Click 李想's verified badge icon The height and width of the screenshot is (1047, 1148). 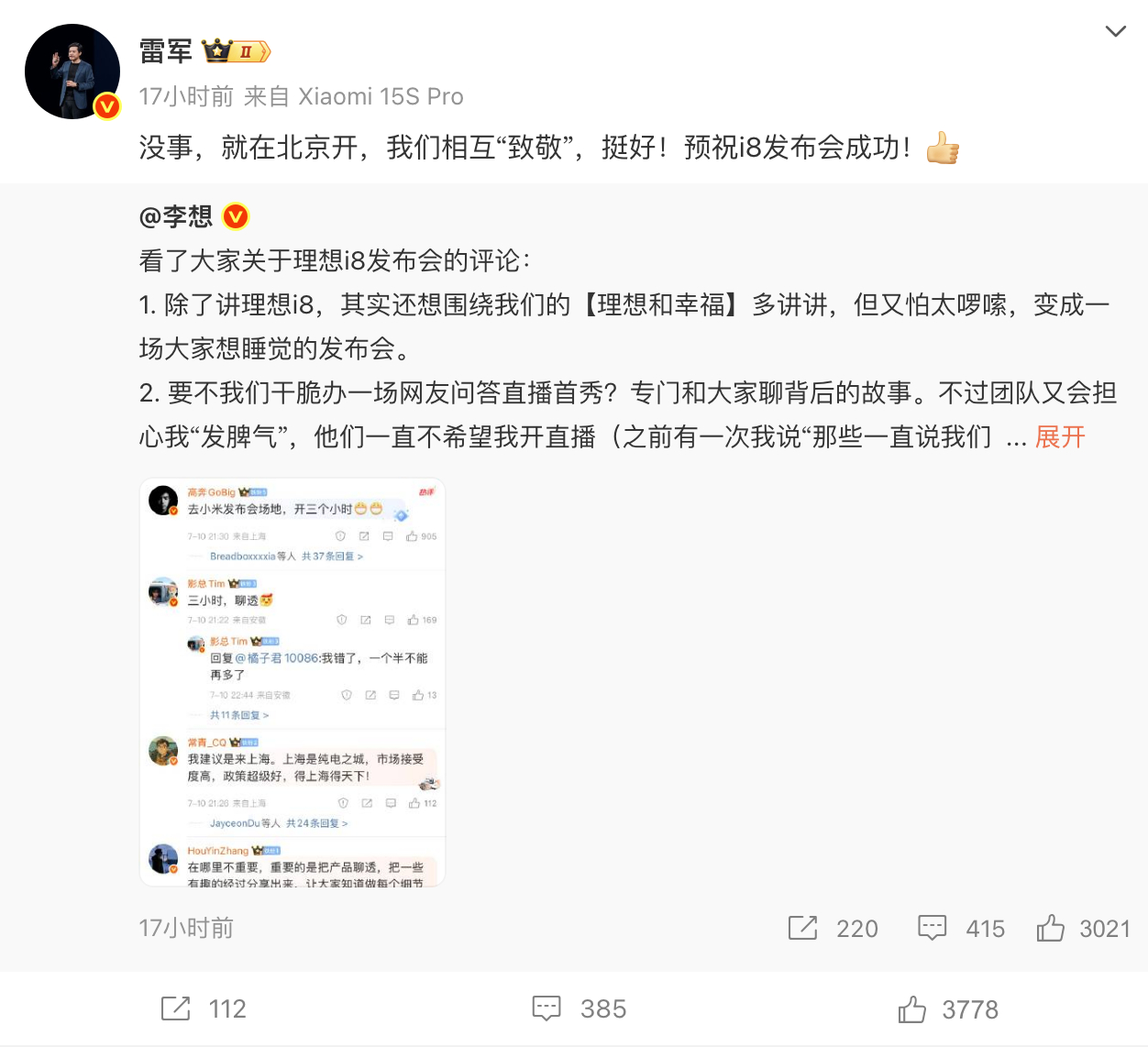(236, 216)
